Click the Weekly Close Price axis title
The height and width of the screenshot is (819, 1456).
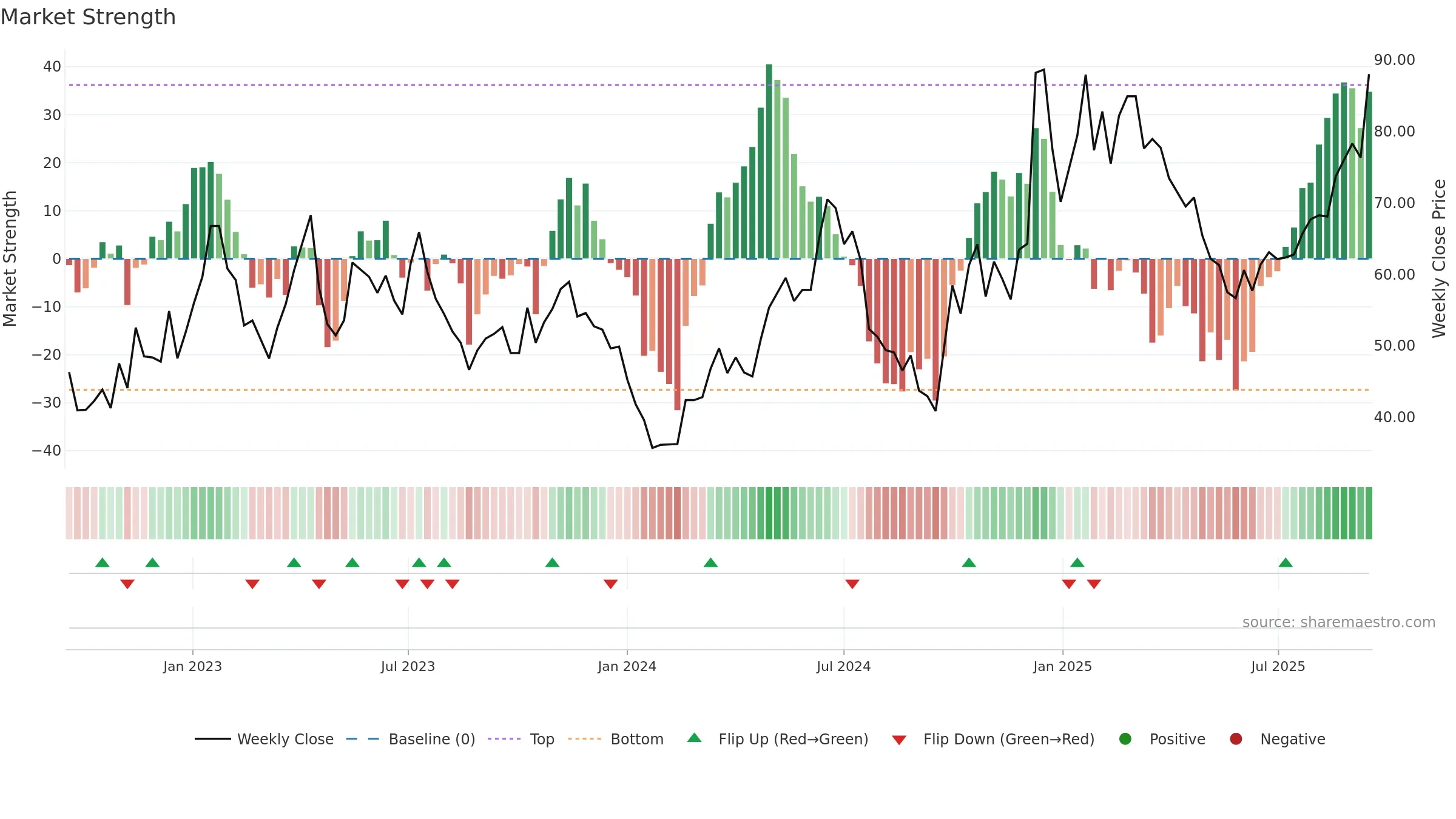[1439, 258]
